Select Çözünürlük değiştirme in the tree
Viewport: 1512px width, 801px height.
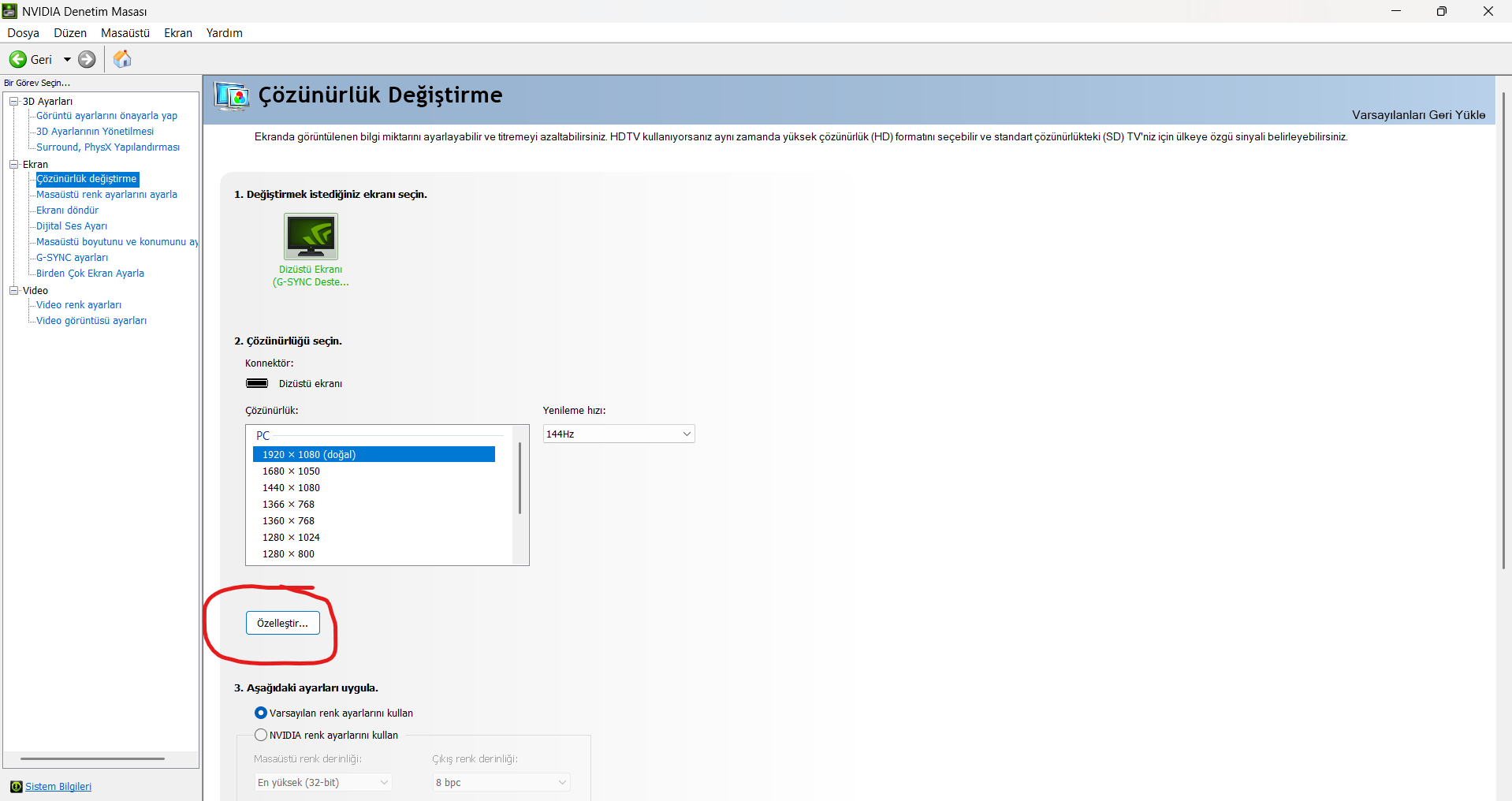87,179
